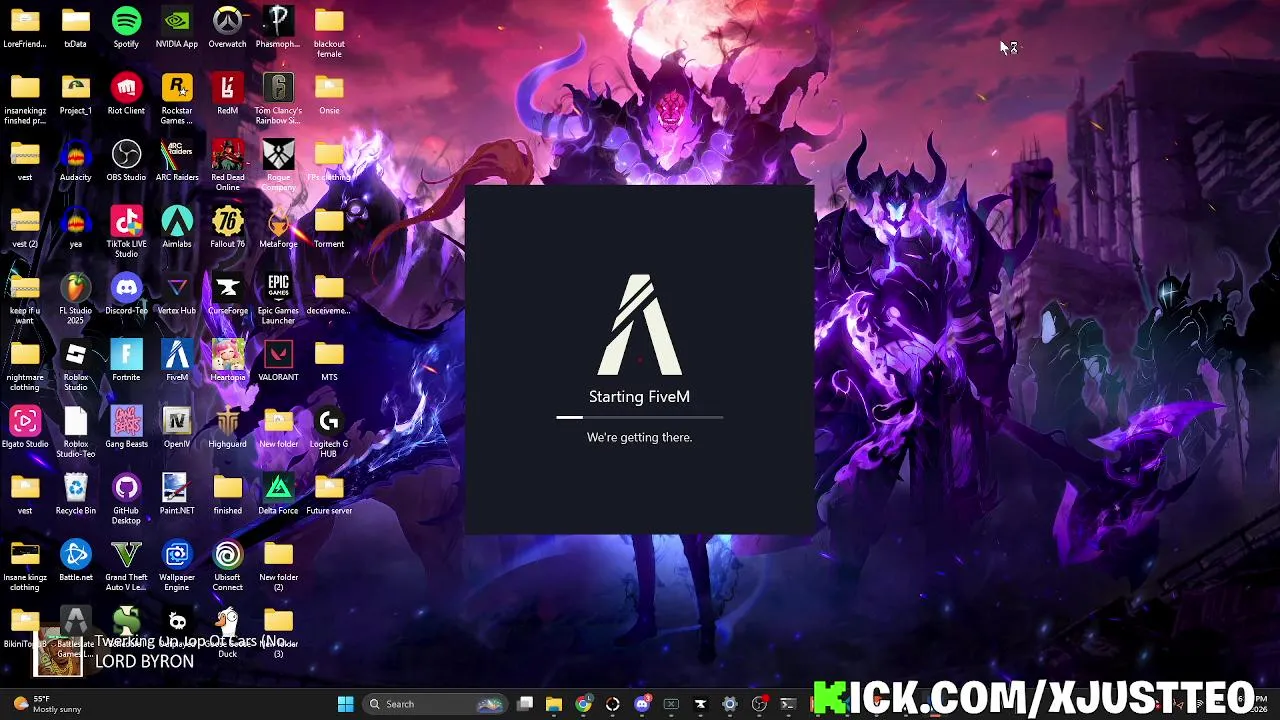Select the Vertex Hub desktop icon

(x=177, y=294)
